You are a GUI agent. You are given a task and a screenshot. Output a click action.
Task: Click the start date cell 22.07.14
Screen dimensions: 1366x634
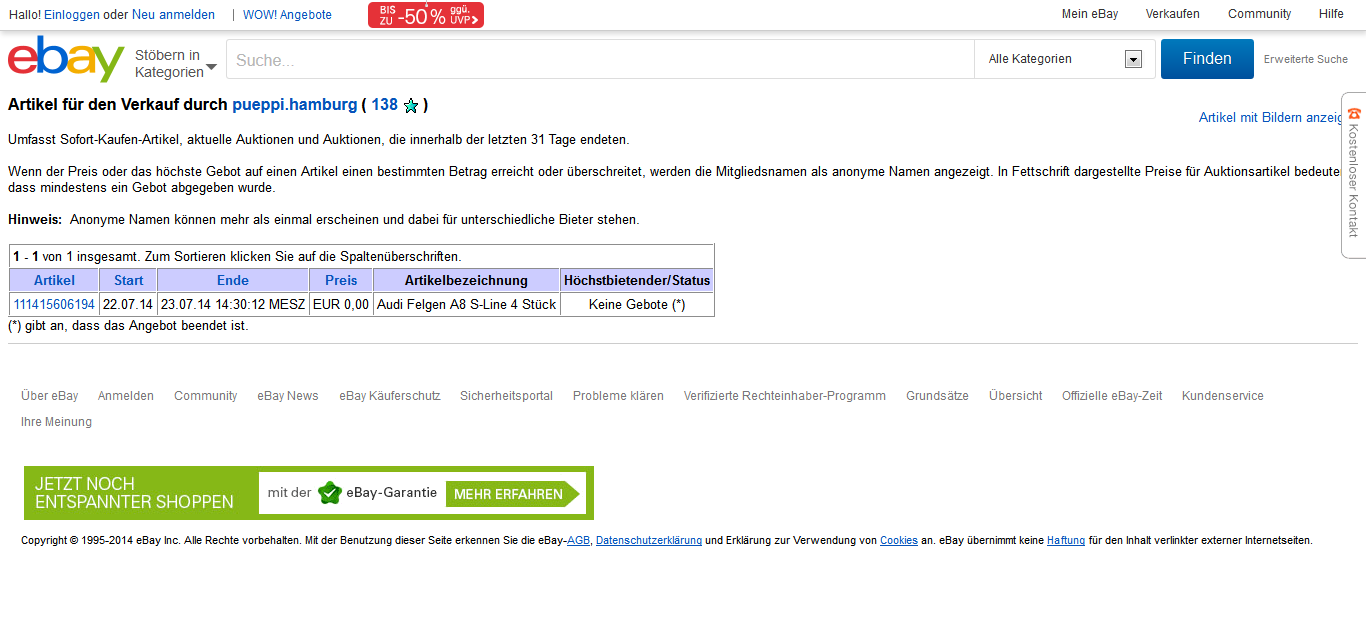(x=128, y=304)
